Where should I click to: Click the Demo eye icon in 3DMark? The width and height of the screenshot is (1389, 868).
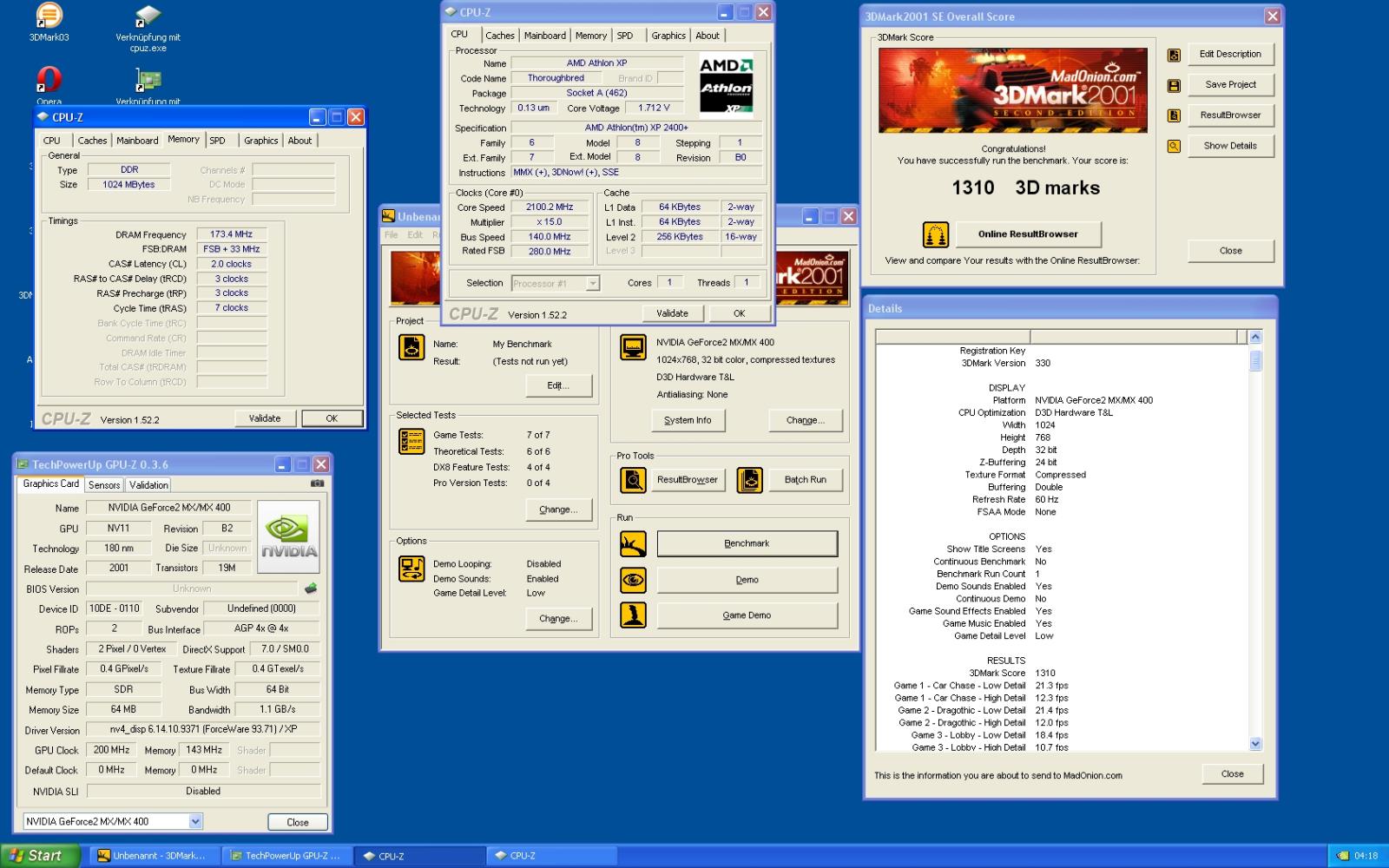[633, 580]
